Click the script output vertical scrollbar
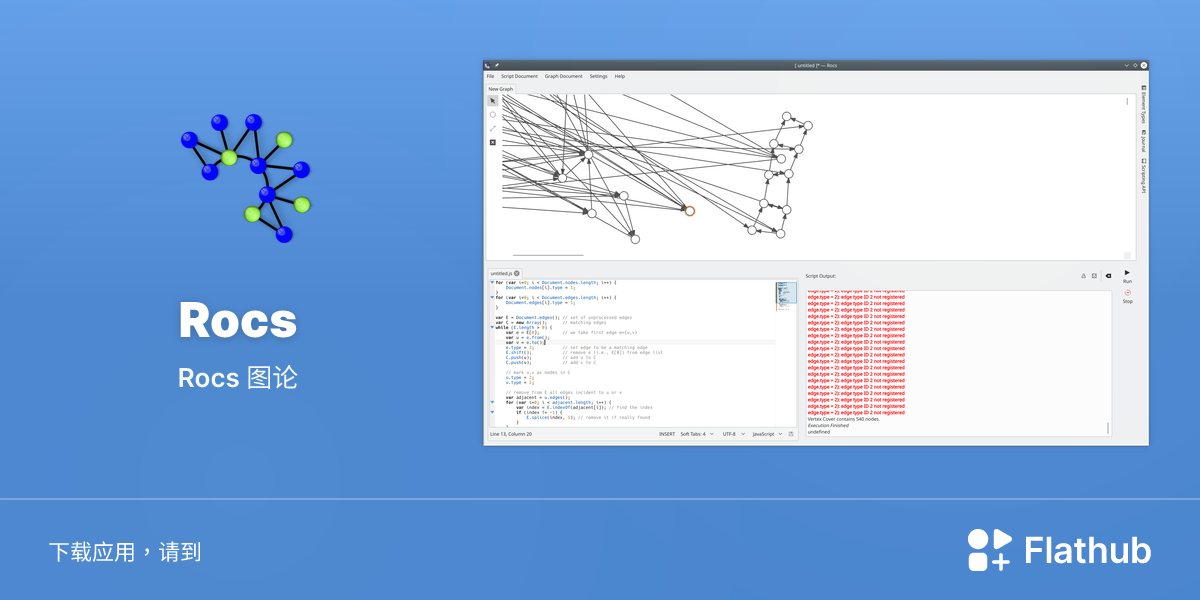The width and height of the screenshot is (1200, 600). click(1108, 428)
